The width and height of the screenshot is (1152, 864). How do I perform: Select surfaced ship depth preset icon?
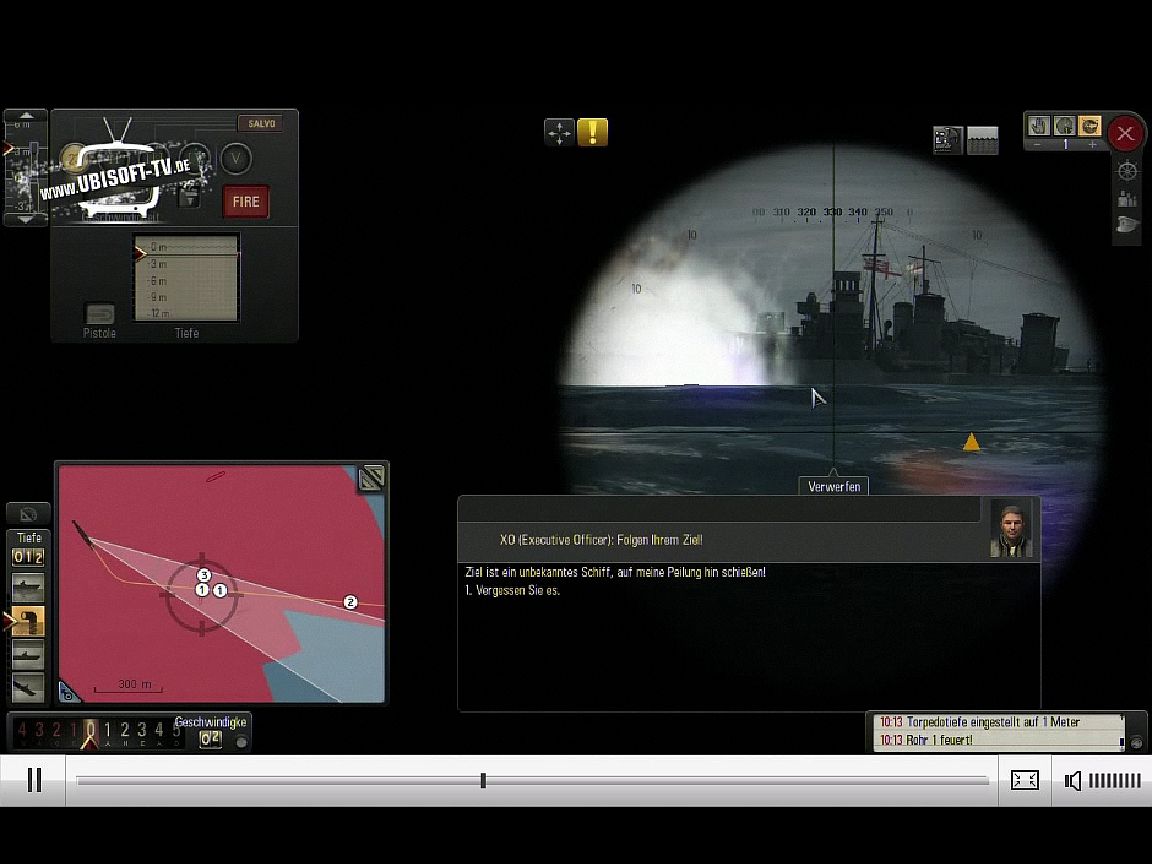click(28, 588)
